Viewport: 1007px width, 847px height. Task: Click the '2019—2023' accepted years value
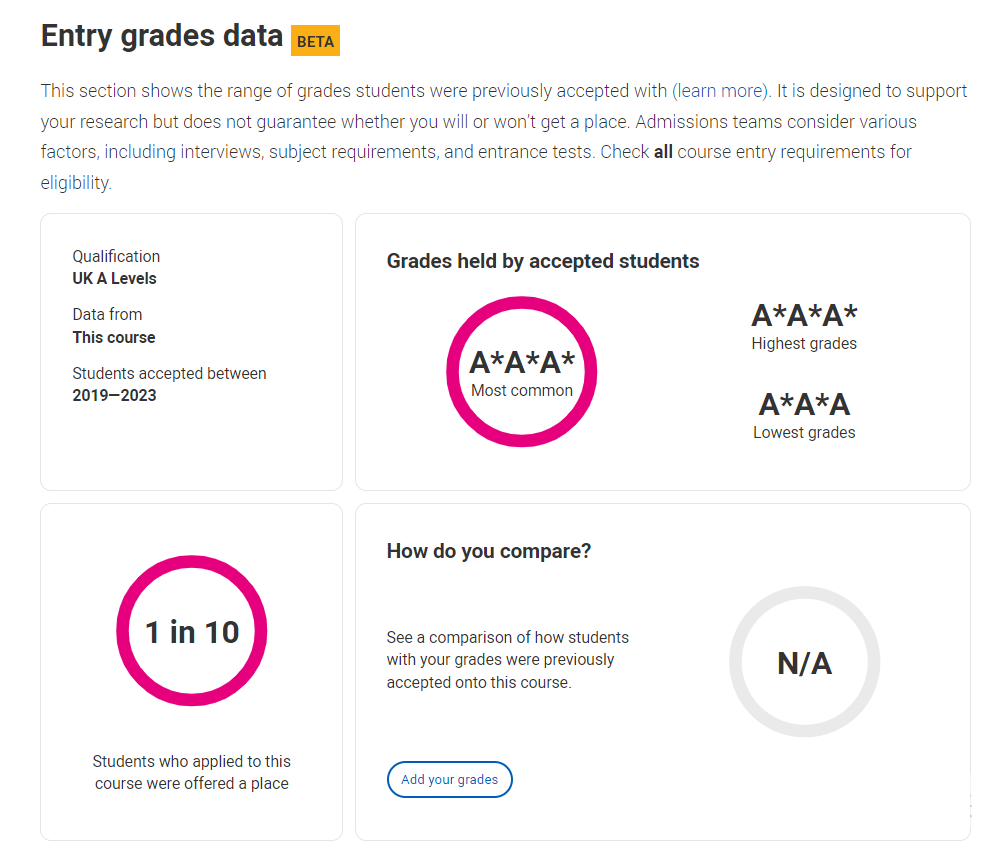(114, 395)
